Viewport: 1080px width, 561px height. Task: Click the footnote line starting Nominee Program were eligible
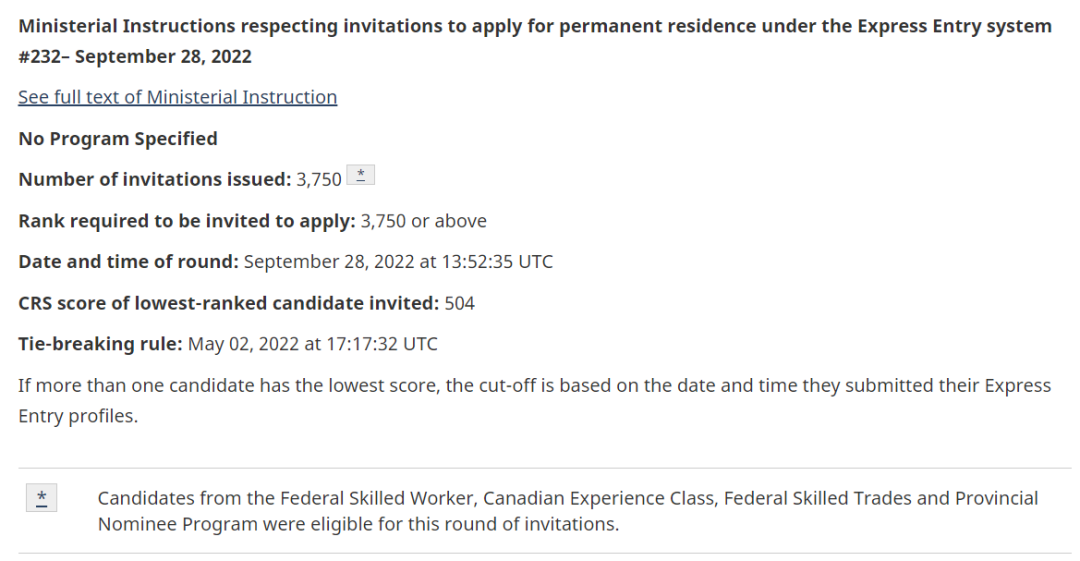point(358,524)
